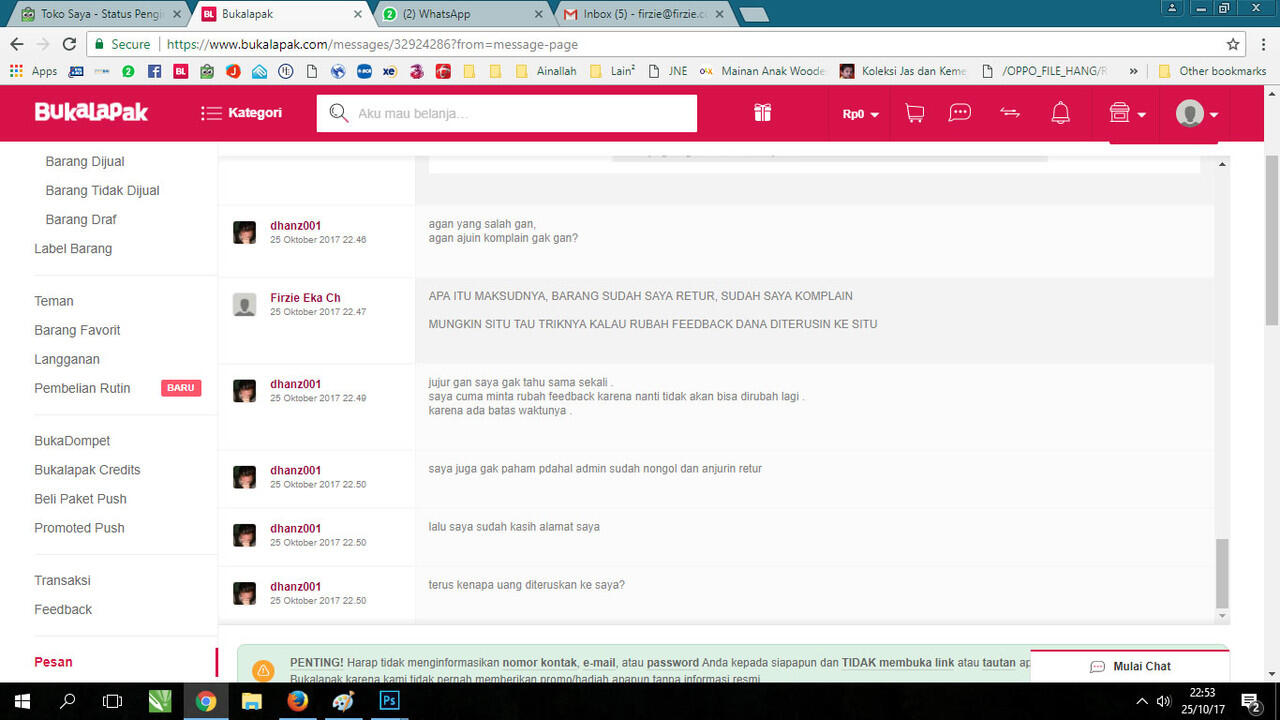Open the Facebook bookmark icon

tap(154, 71)
